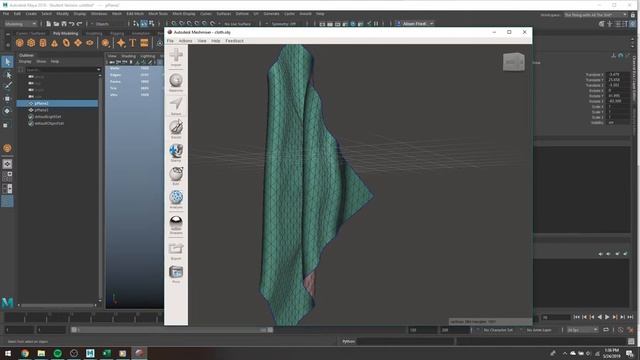Create a polygon torus from Maya shelf

(66, 43)
